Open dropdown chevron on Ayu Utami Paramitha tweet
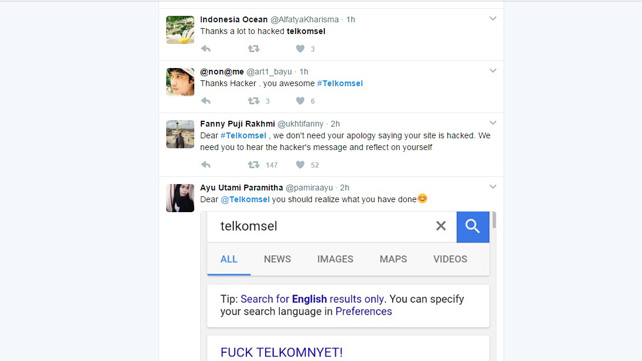642x361 pixels. (493, 187)
